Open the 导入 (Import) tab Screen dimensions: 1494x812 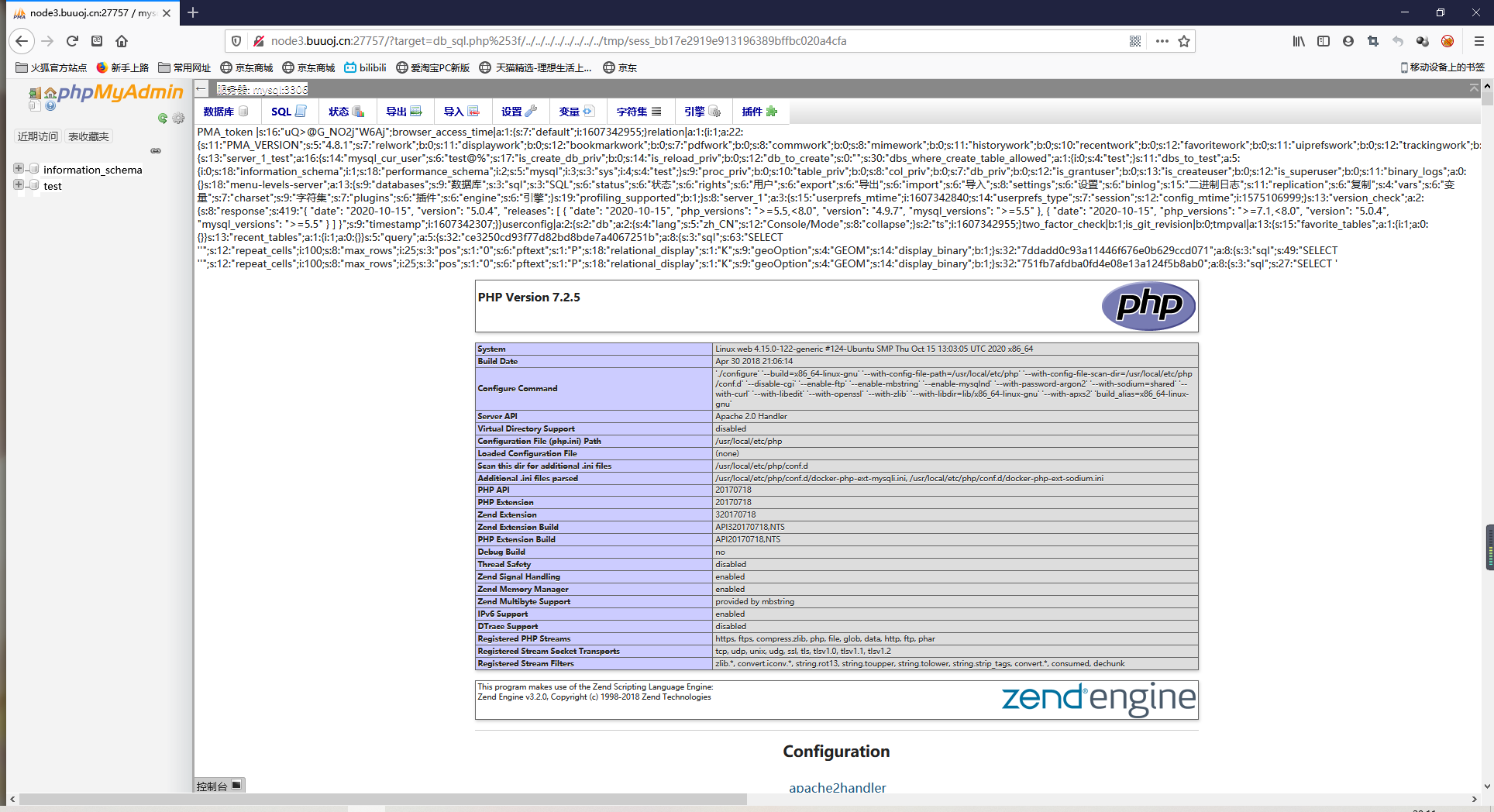(x=462, y=112)
